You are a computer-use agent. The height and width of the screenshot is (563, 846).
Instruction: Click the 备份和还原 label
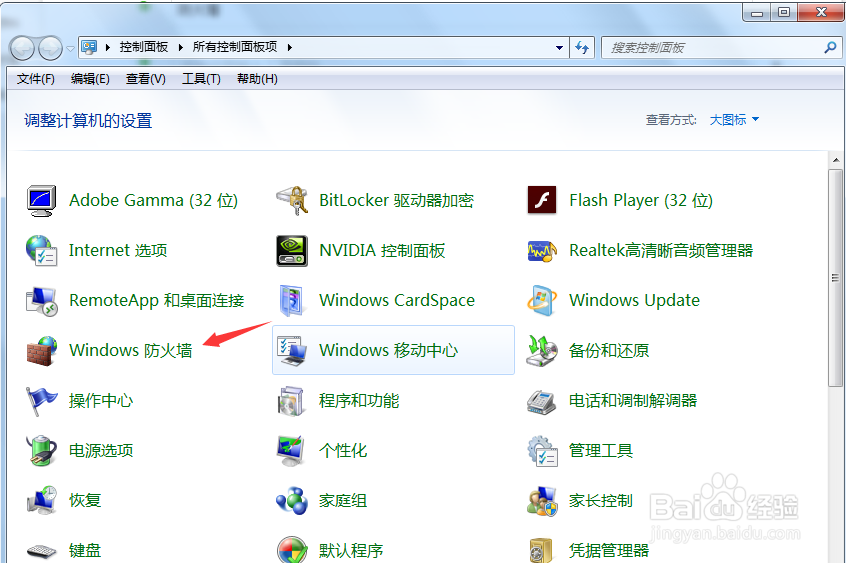[x=609, y=351]
